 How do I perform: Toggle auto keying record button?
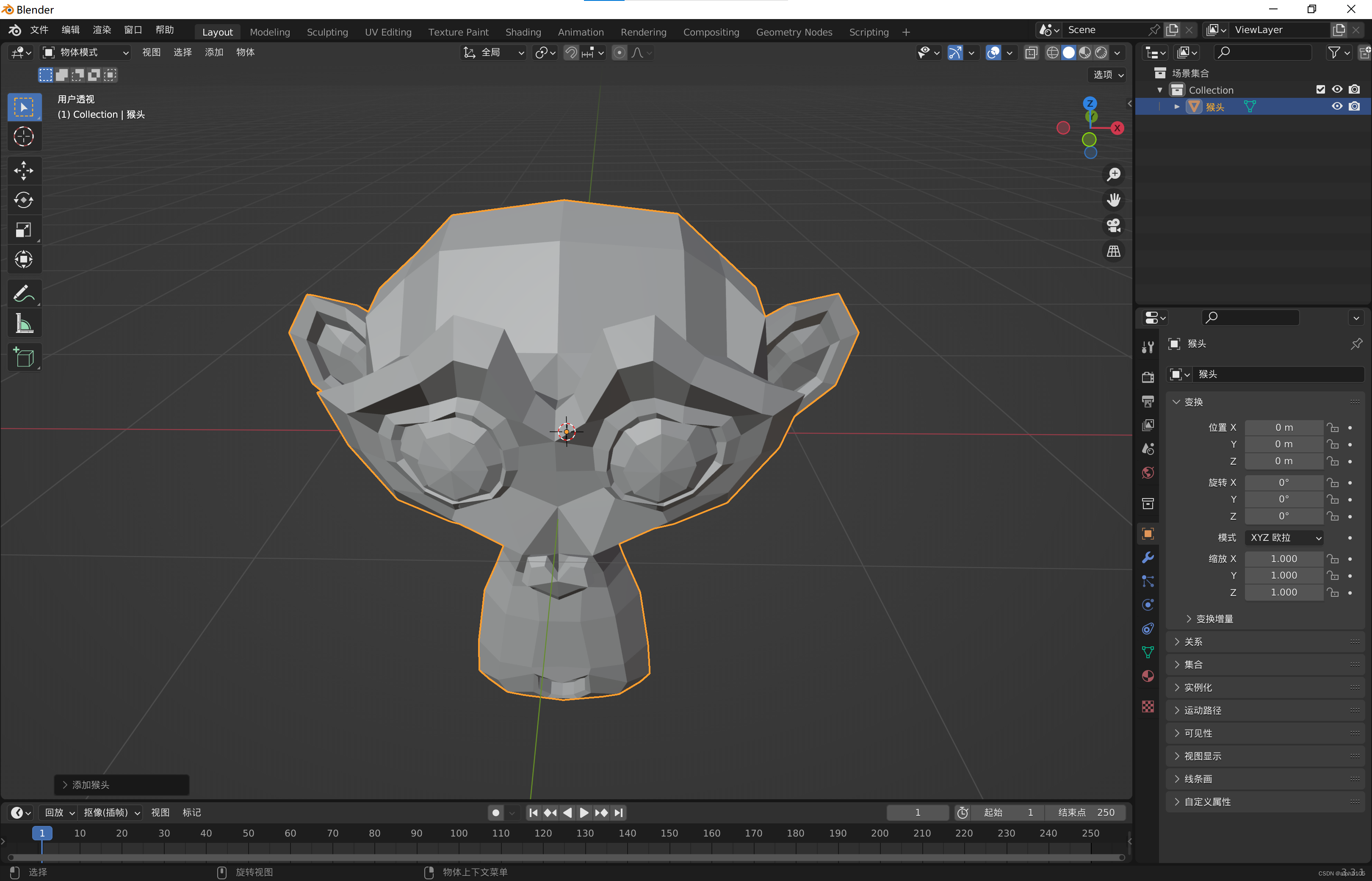point(496,813)
